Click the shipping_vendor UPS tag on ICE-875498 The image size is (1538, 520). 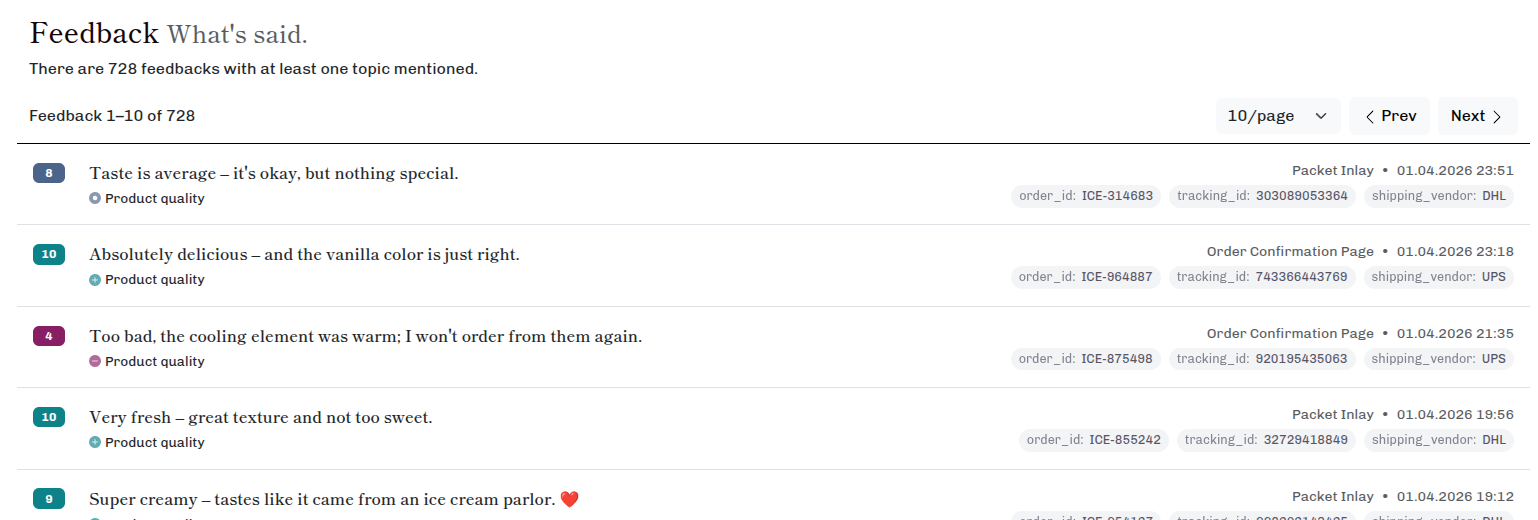pos(1438,358)
